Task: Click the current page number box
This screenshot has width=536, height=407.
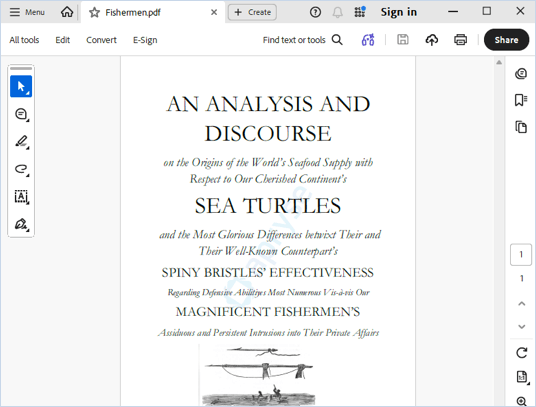Action: [x=521, y=255]
